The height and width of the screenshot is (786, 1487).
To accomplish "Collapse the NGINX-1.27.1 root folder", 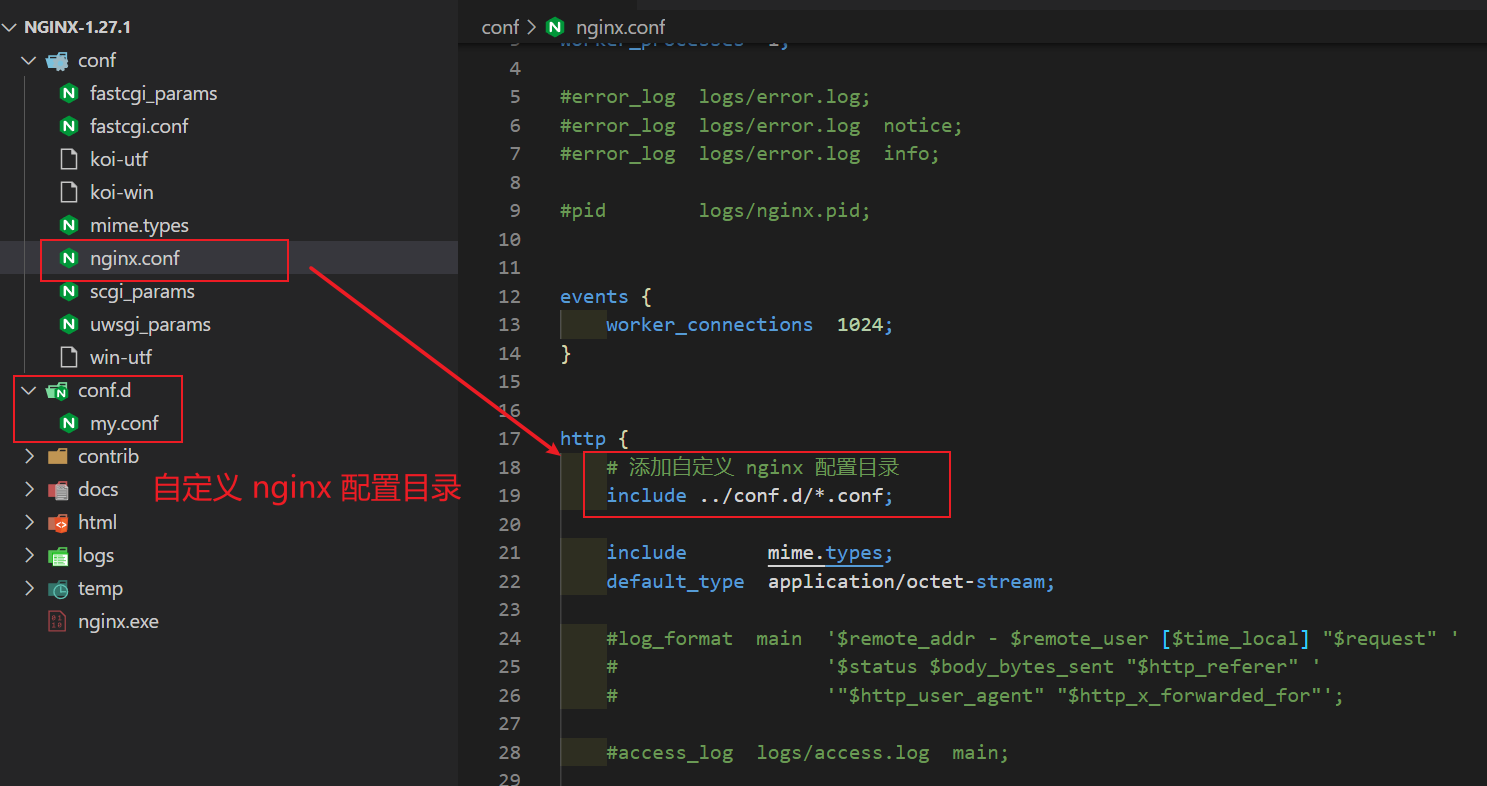I will click(x=11, y=27).
